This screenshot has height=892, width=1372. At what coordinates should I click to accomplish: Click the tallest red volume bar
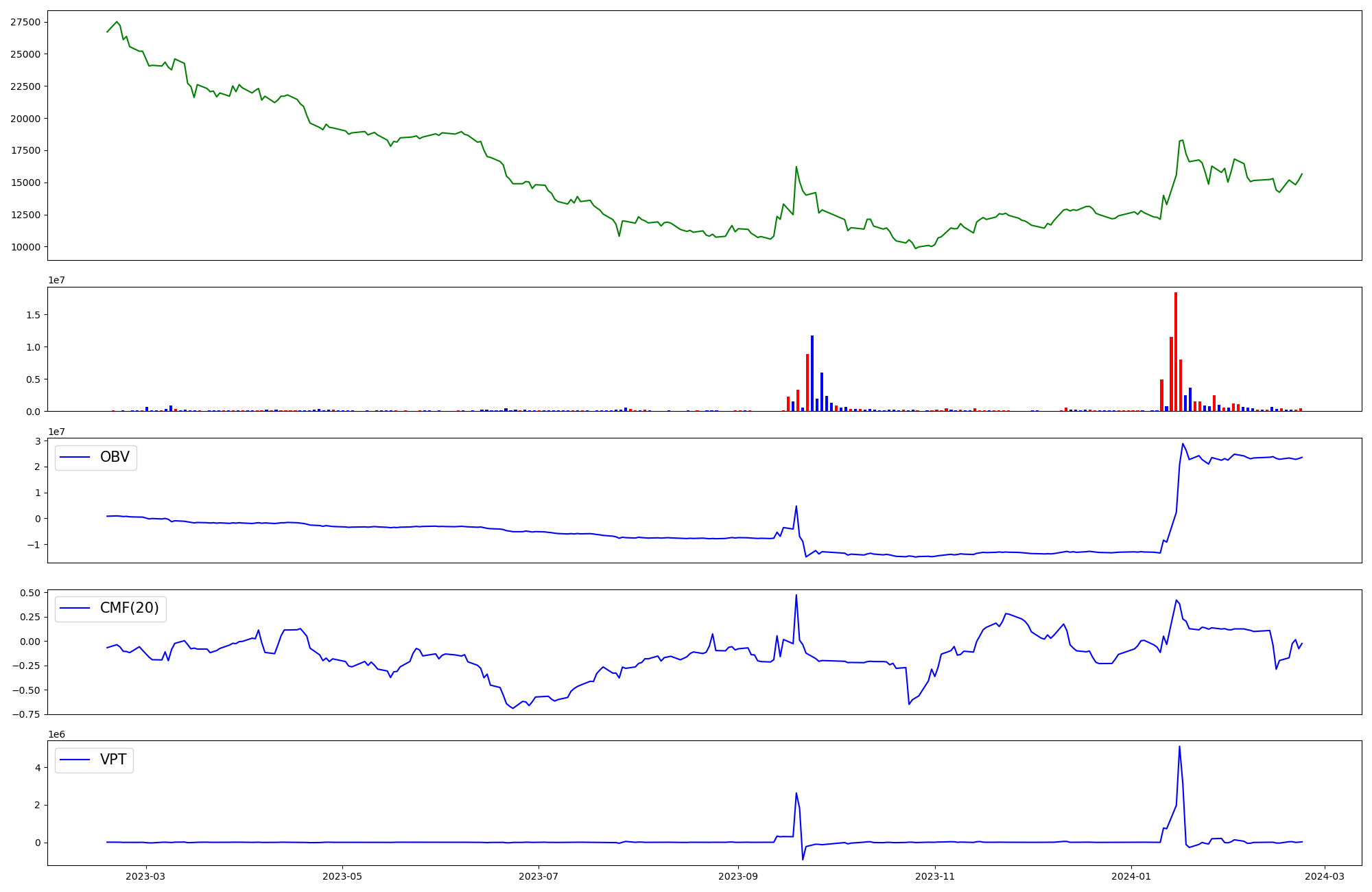point(1175,351)
